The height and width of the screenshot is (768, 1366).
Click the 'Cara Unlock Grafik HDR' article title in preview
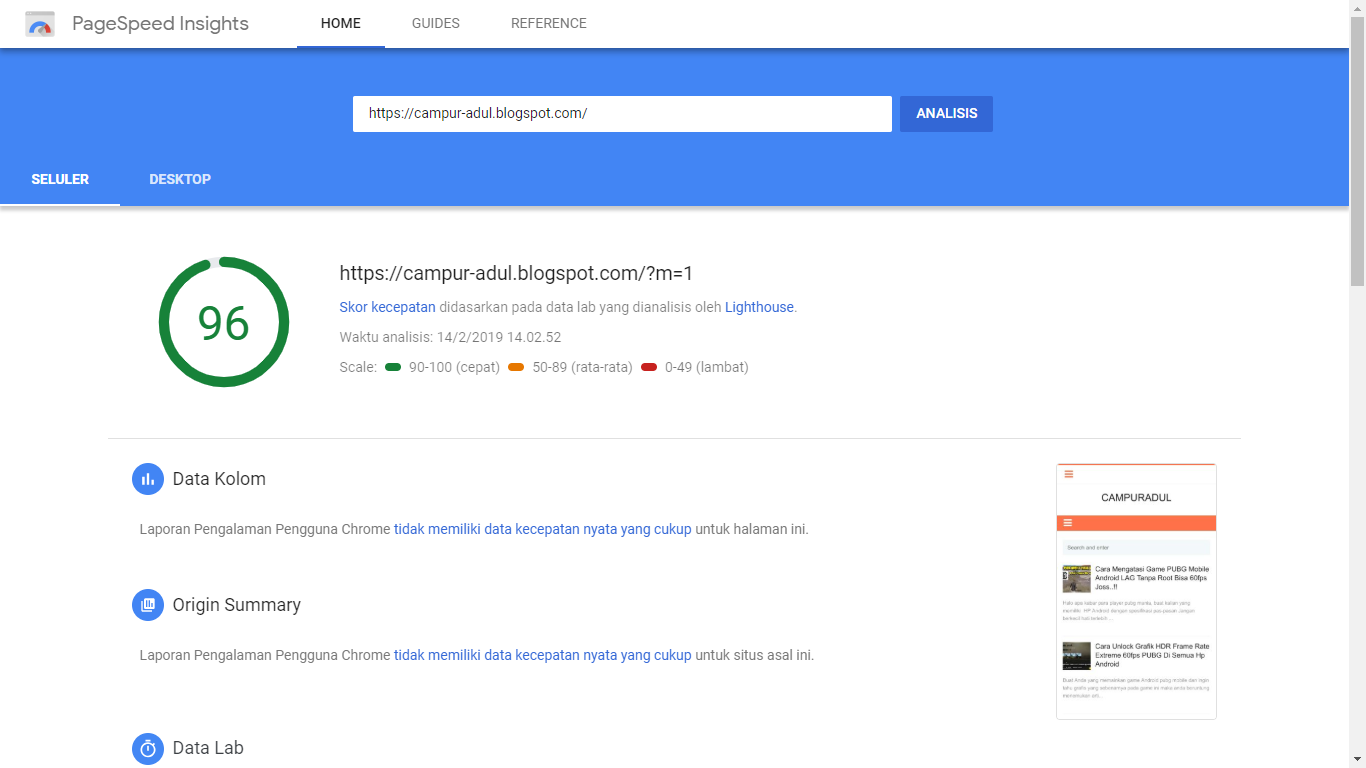(x=1152, y=655)
